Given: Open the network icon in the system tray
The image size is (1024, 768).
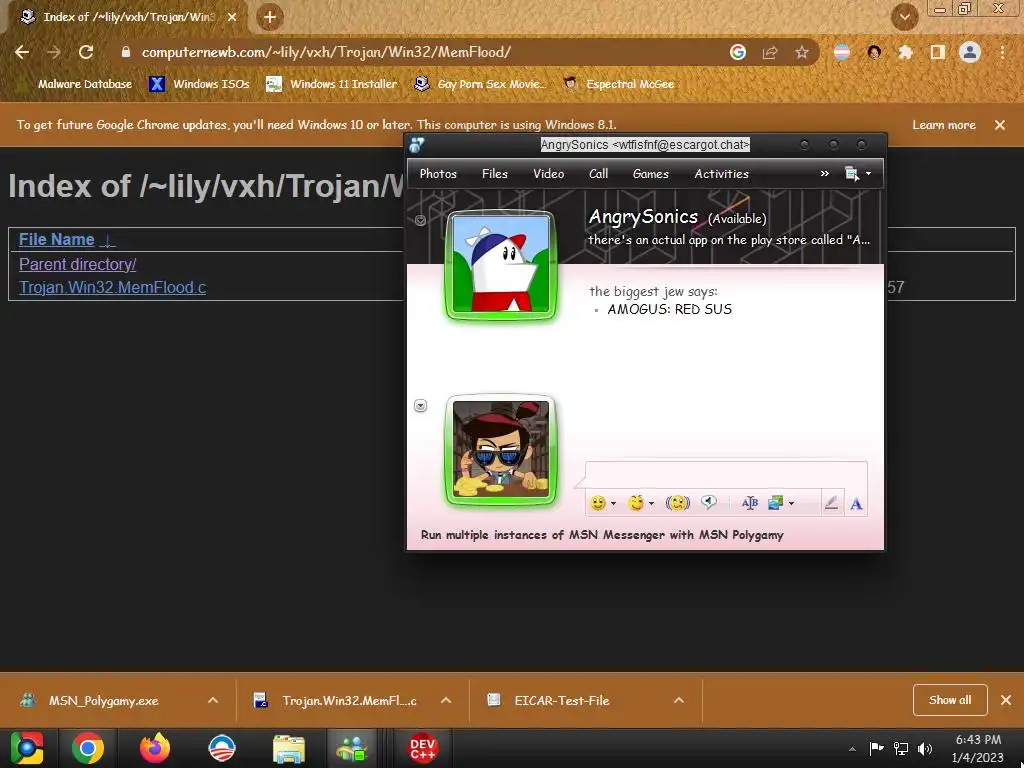Looking at the screenshot, I should [x=901, y=748].
